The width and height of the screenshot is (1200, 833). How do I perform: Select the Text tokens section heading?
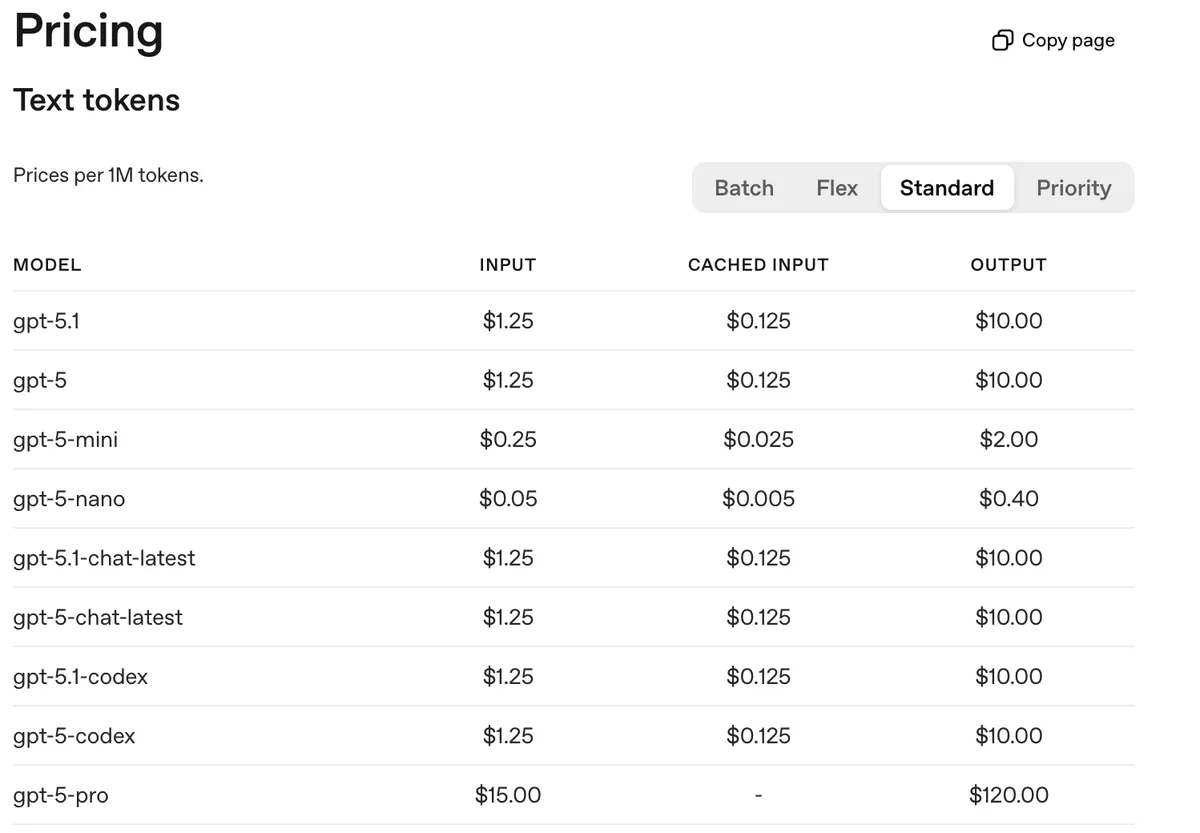click(96, 100)
